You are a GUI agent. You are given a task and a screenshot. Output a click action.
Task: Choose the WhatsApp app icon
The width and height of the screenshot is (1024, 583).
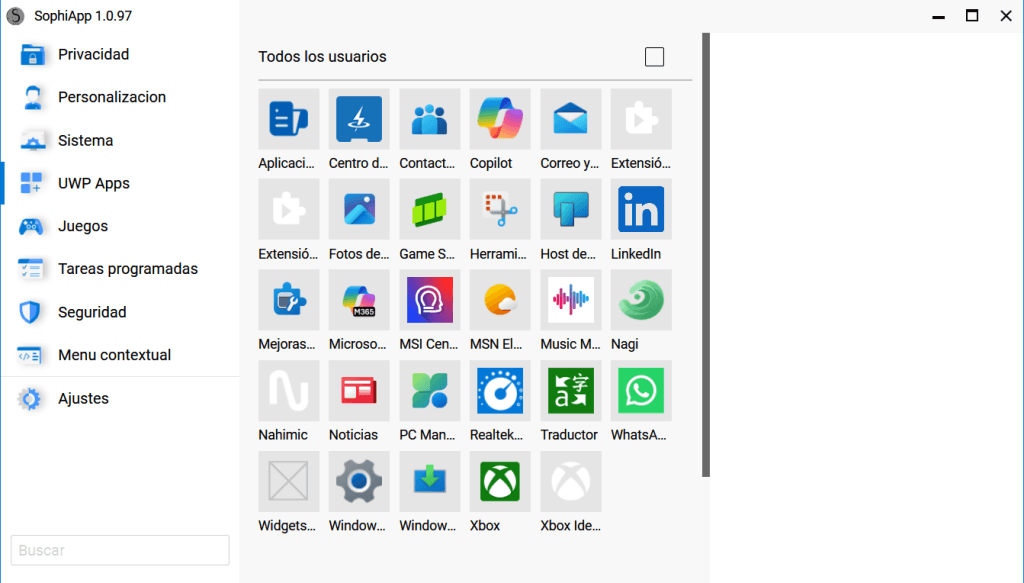coord(641,390)
